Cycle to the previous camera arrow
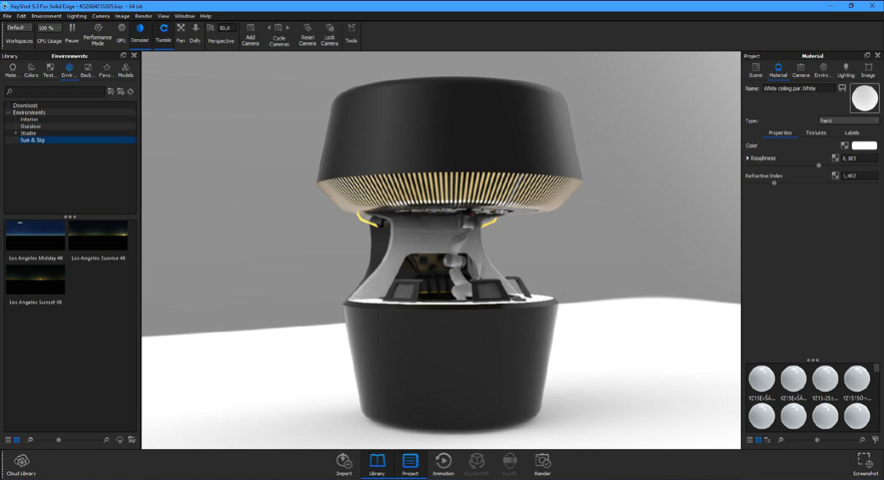This screenshot has width=884, height=480. coord(269,28)
